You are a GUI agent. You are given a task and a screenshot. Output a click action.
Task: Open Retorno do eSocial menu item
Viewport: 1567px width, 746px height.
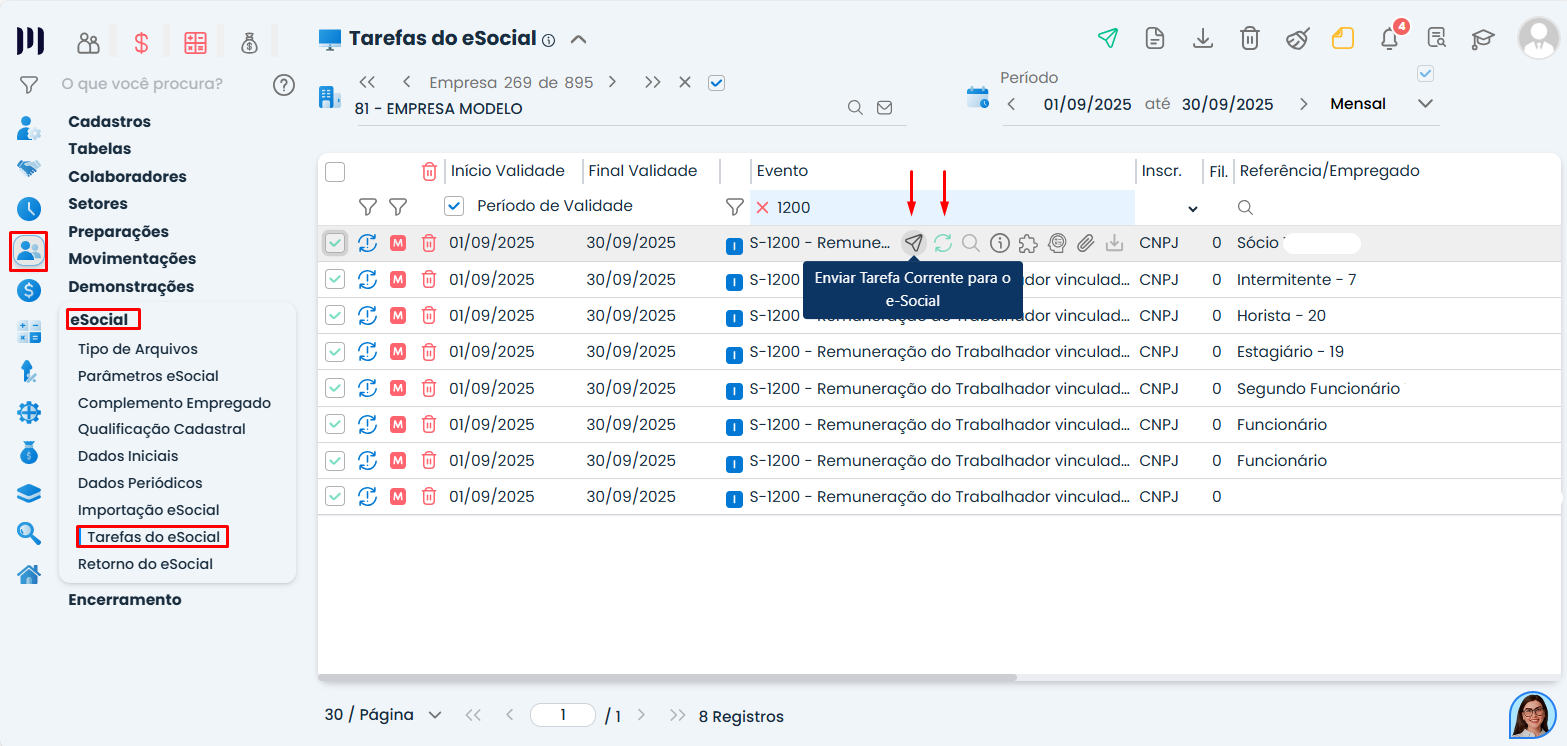click(145, 564)
